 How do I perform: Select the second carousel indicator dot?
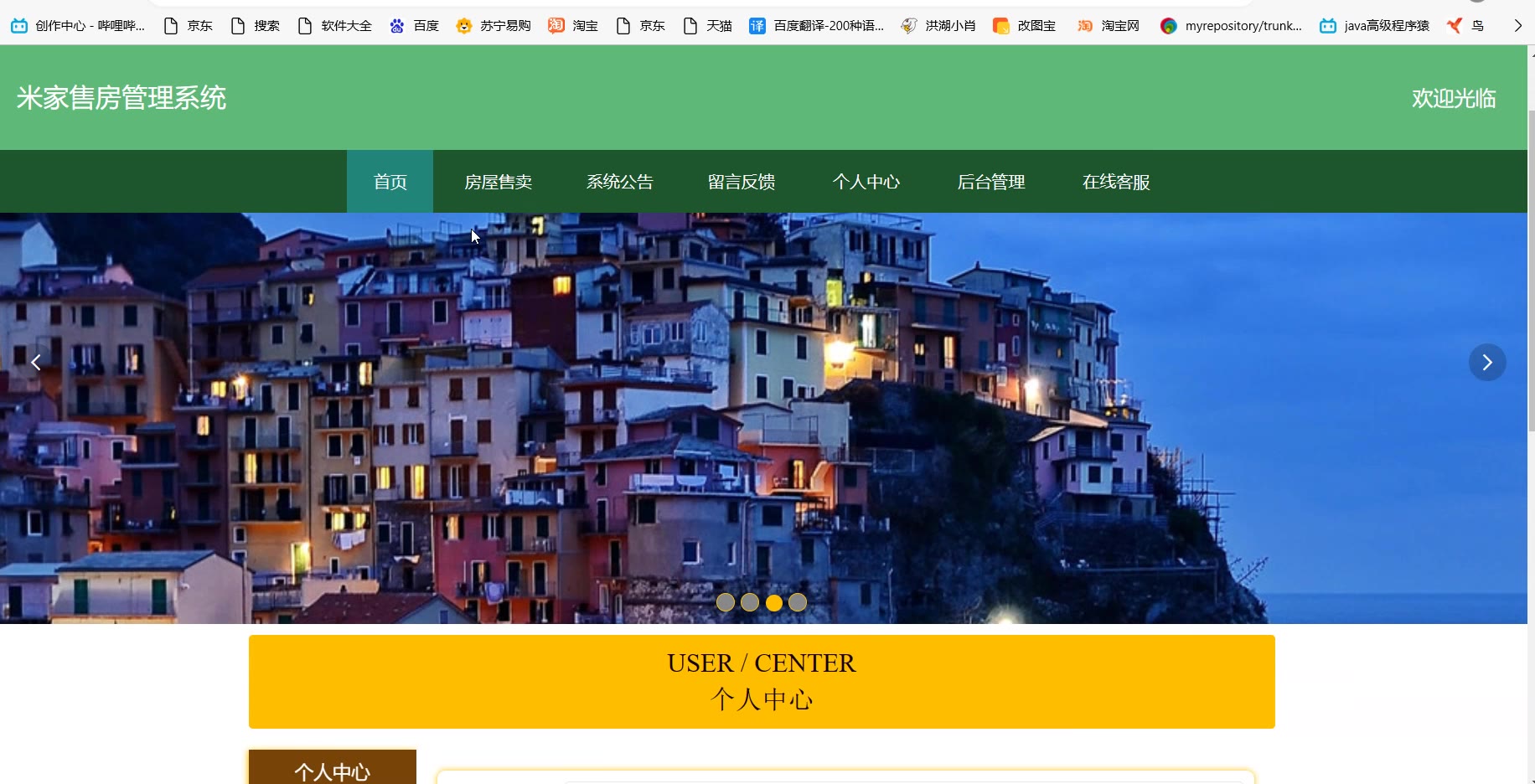(x=750, y=602)
